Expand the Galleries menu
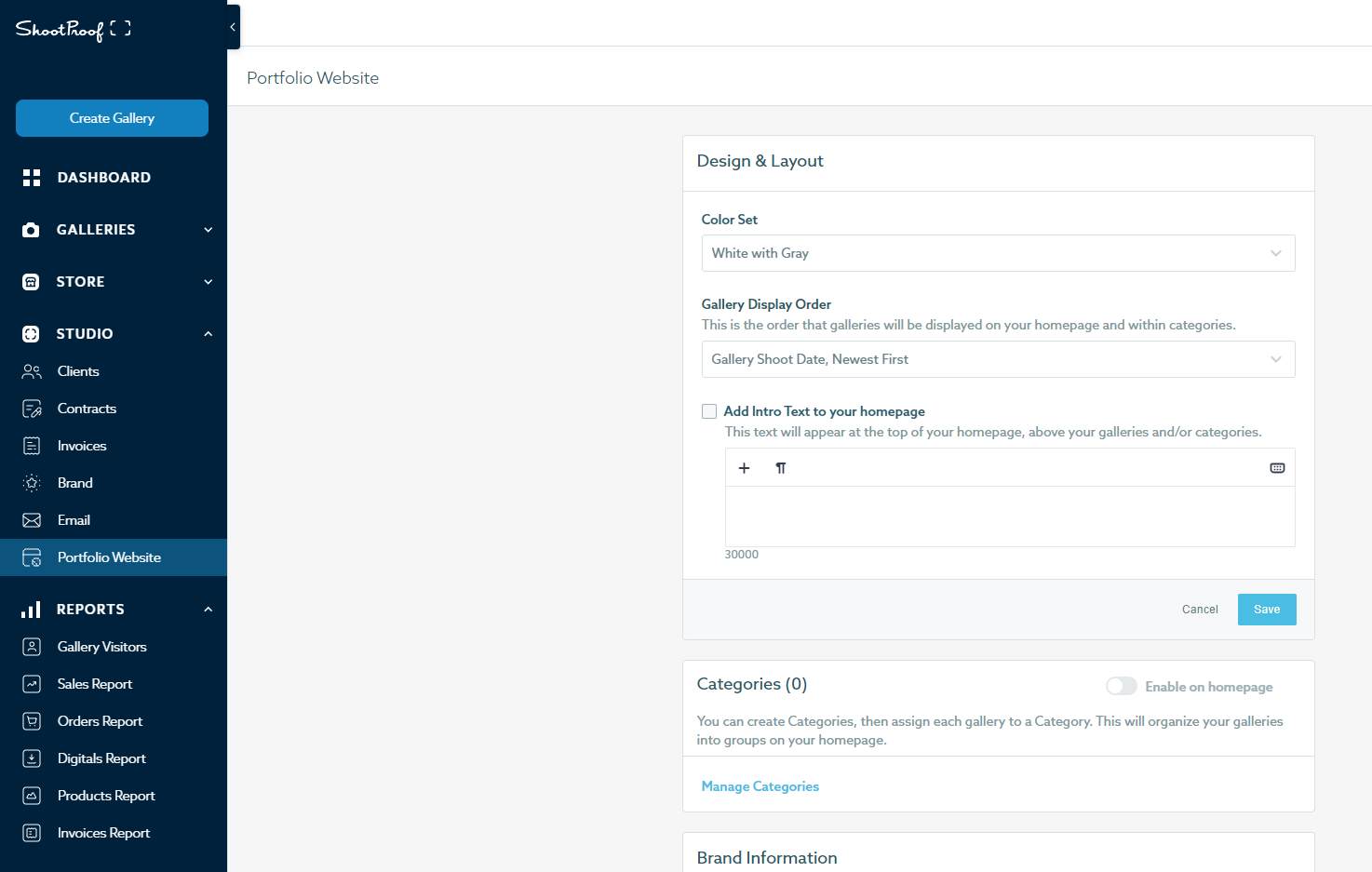Image resolution: width=1372 pixels, height=872 pixels. coord(208,230)
